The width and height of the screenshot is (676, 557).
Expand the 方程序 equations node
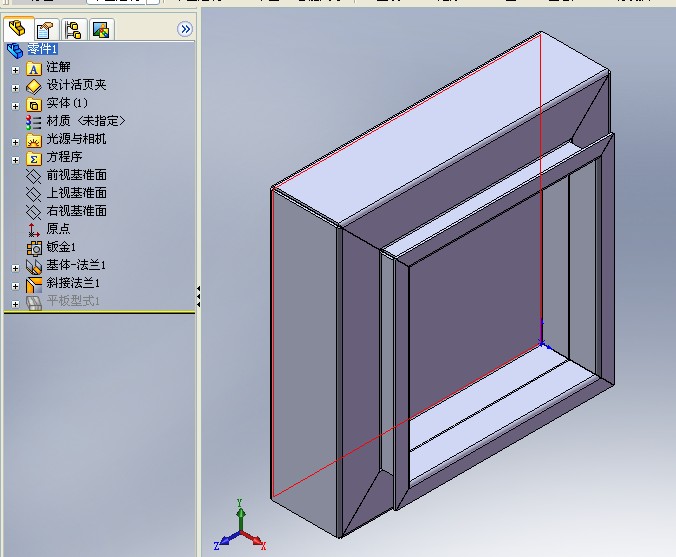point(16,160)
